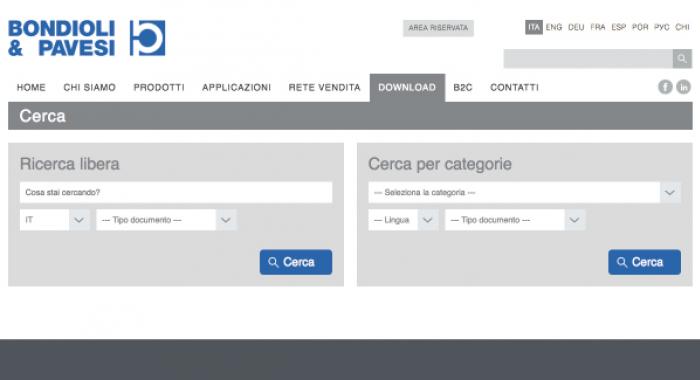
Task: Select the DOWNLOAD tab
Action: (407, 88)
